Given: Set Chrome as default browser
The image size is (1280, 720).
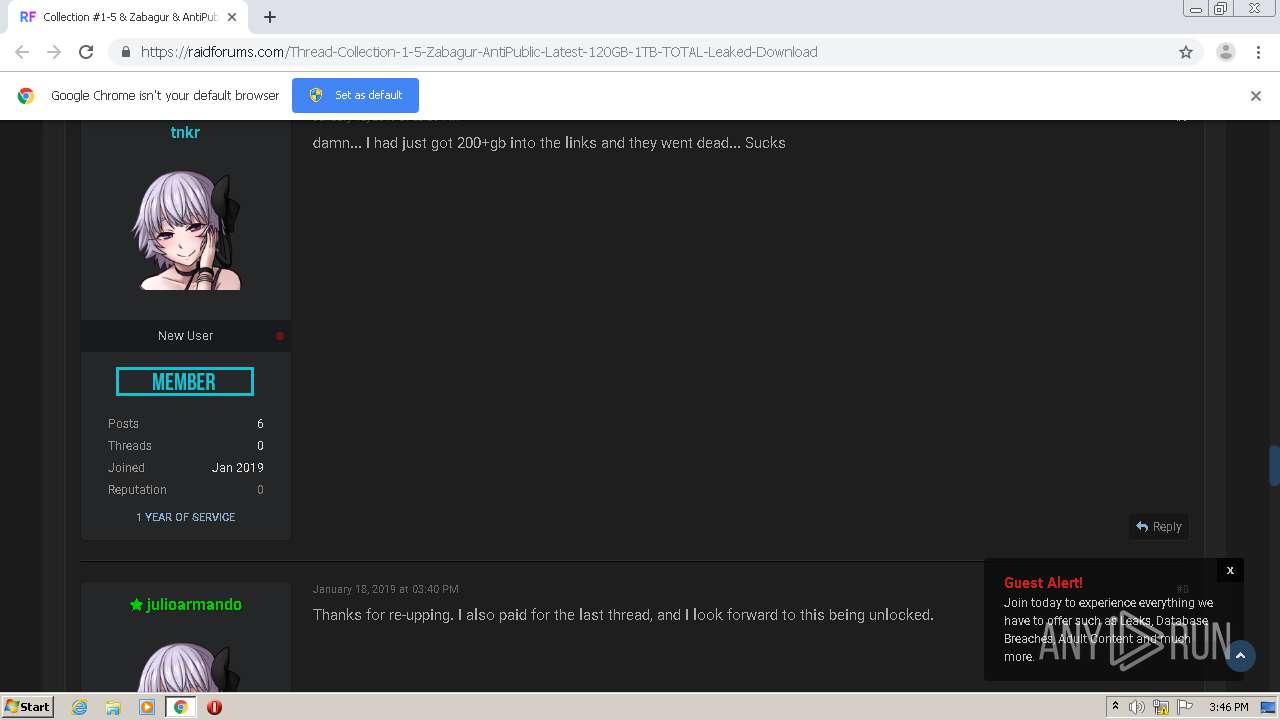Looking at the screenshot, I should 355,95.
